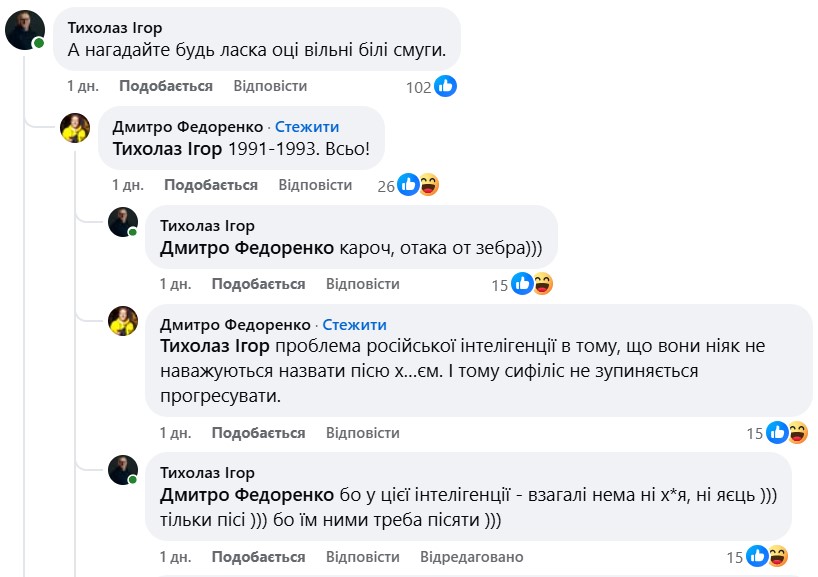Open Дмитро Федоренко's avatar on 1991-1993 reply

[76, 129]
